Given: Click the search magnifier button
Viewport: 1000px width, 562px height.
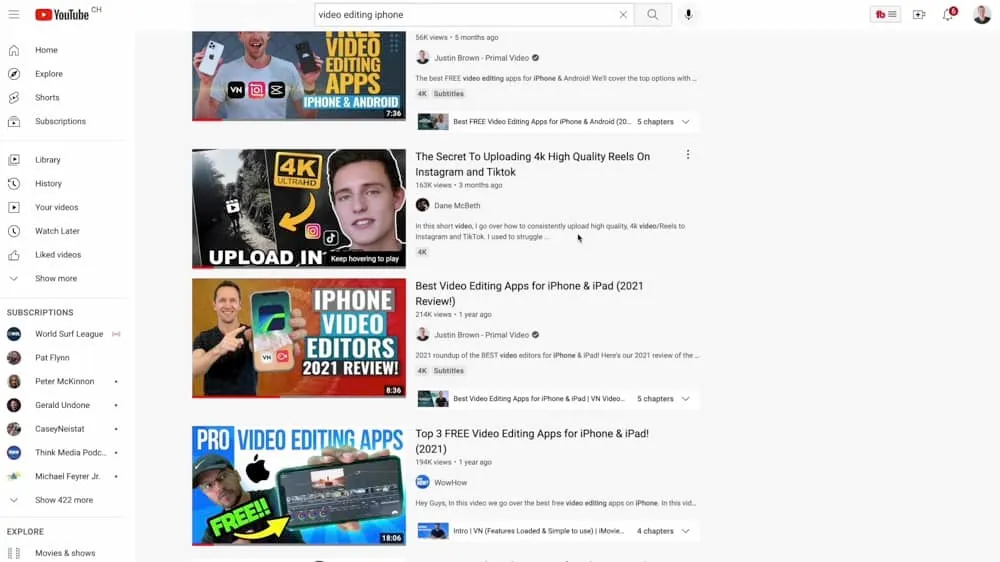Looking at the screenshot, I should [x=652, y=15].
